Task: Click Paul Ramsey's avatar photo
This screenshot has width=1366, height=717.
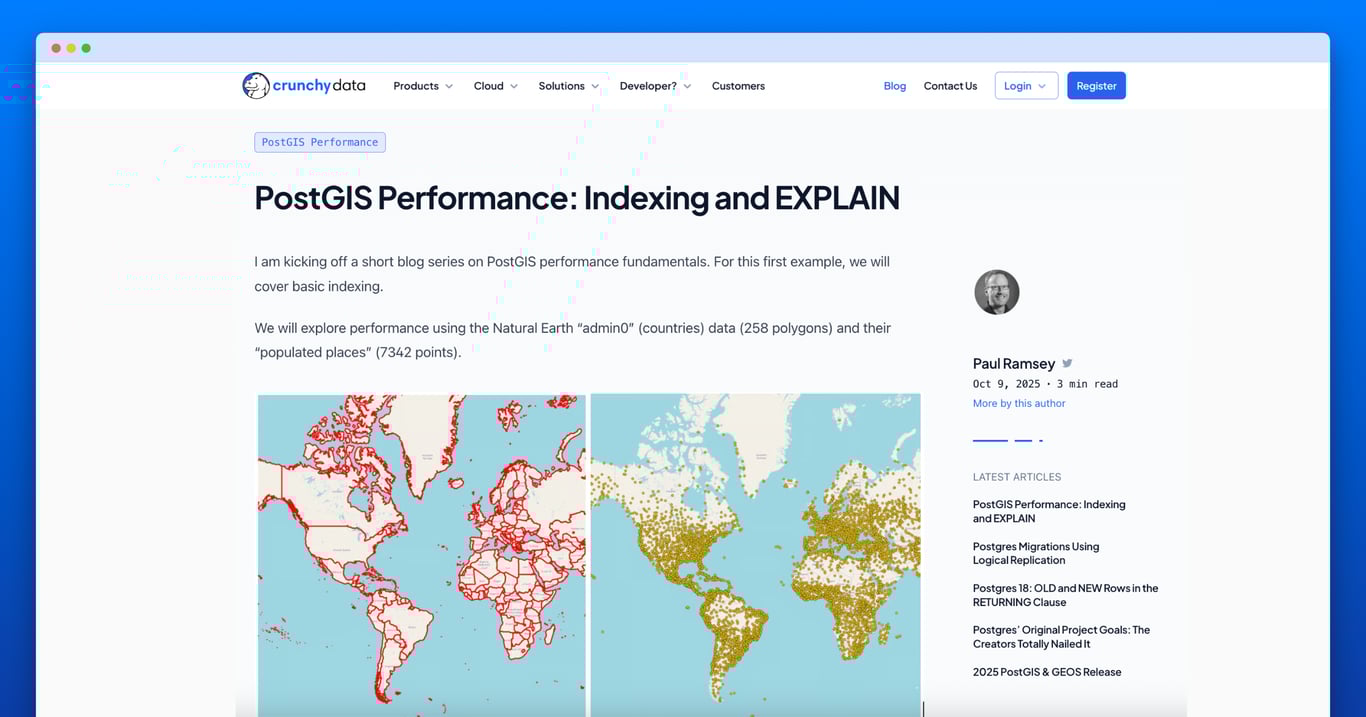Action: coord(996,291)
